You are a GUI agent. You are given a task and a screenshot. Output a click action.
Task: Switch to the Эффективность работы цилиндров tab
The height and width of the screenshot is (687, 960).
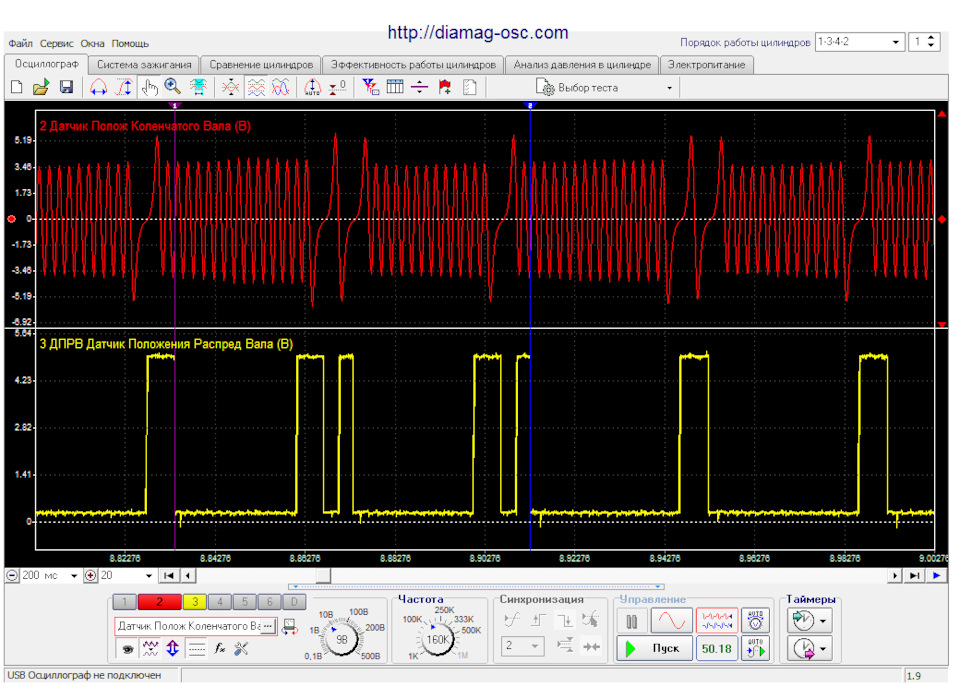[x=413, y=64]
